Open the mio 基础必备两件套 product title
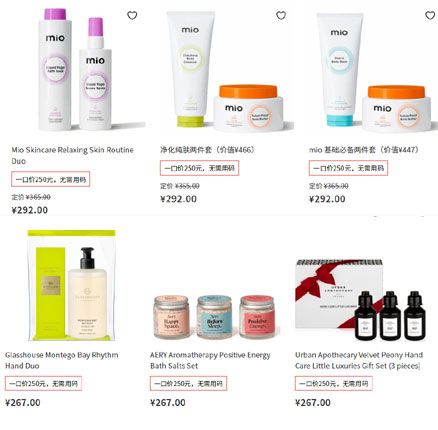438x430 pixels. click(363, 150)
